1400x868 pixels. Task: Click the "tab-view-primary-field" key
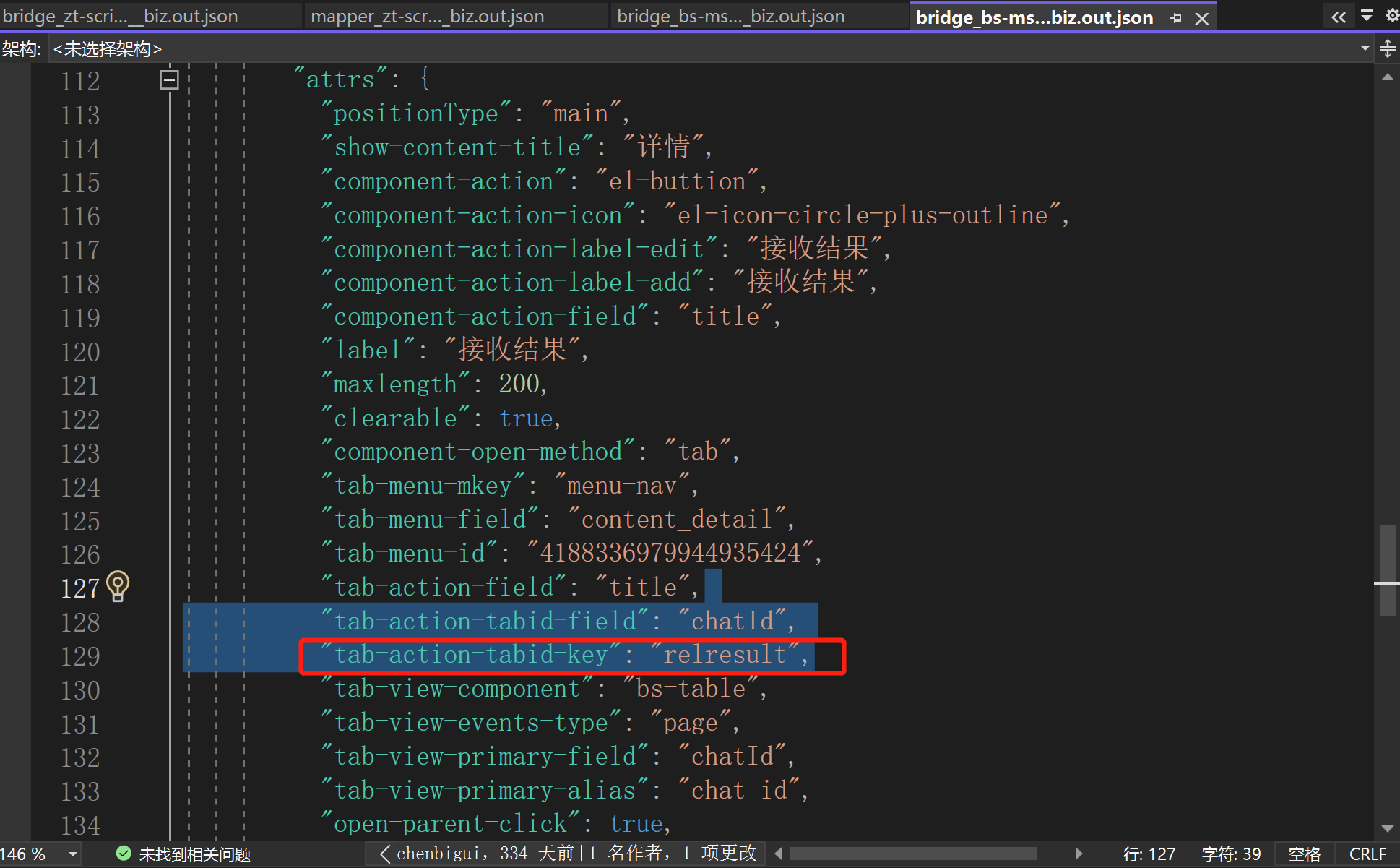coord(485,756)
